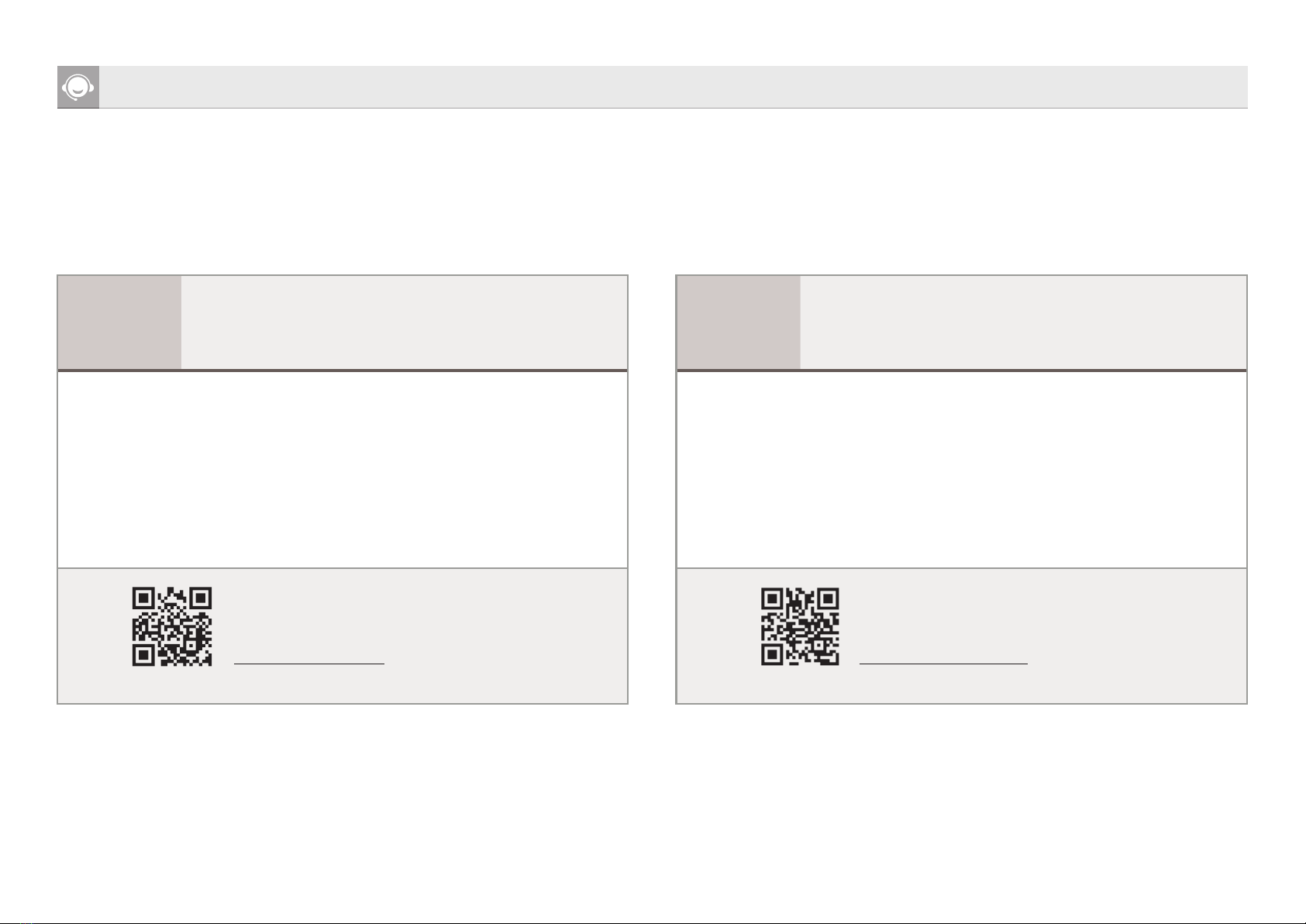The image size is (1306, 924).
Task: Click right card gray footer right of link
Action: 1137,636
